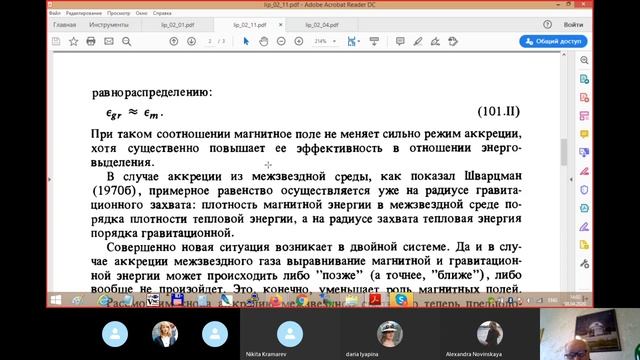This screenshot has width=640, height=360.
Task: Expand the fit page options arrow
Action: click(359, 41)
